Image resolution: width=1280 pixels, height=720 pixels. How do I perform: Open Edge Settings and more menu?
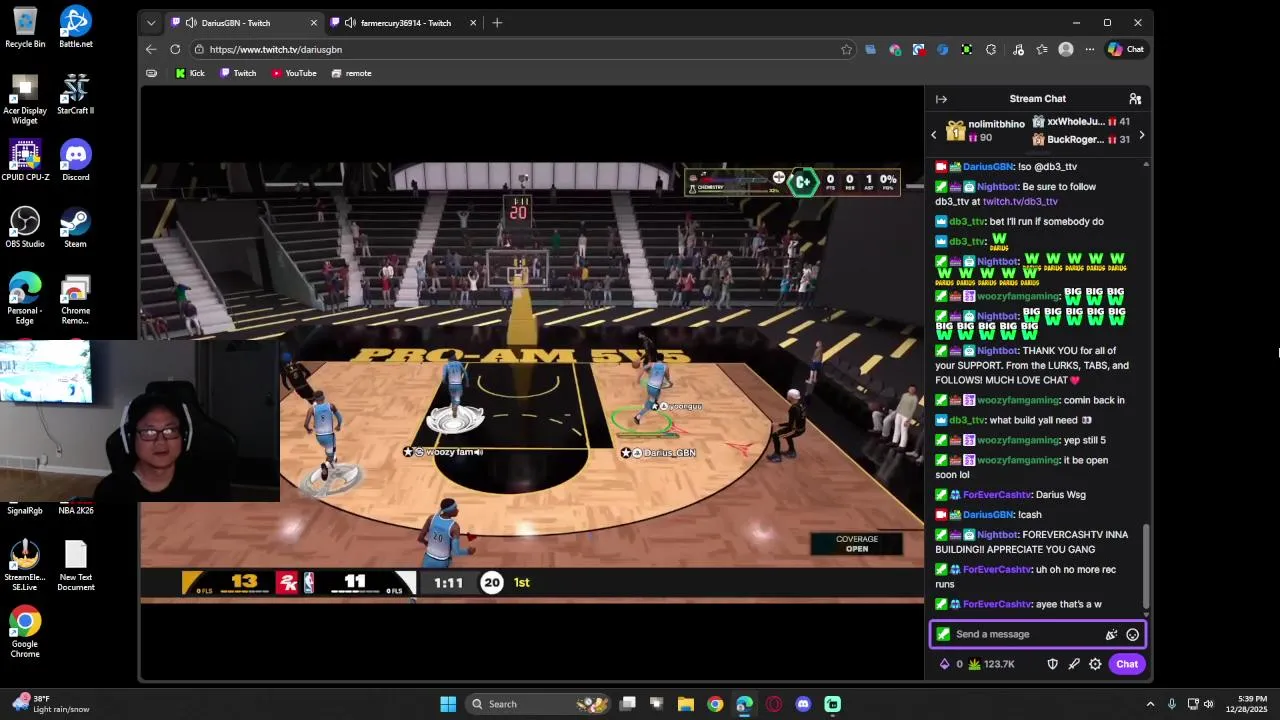click(x=1090, y=49)
